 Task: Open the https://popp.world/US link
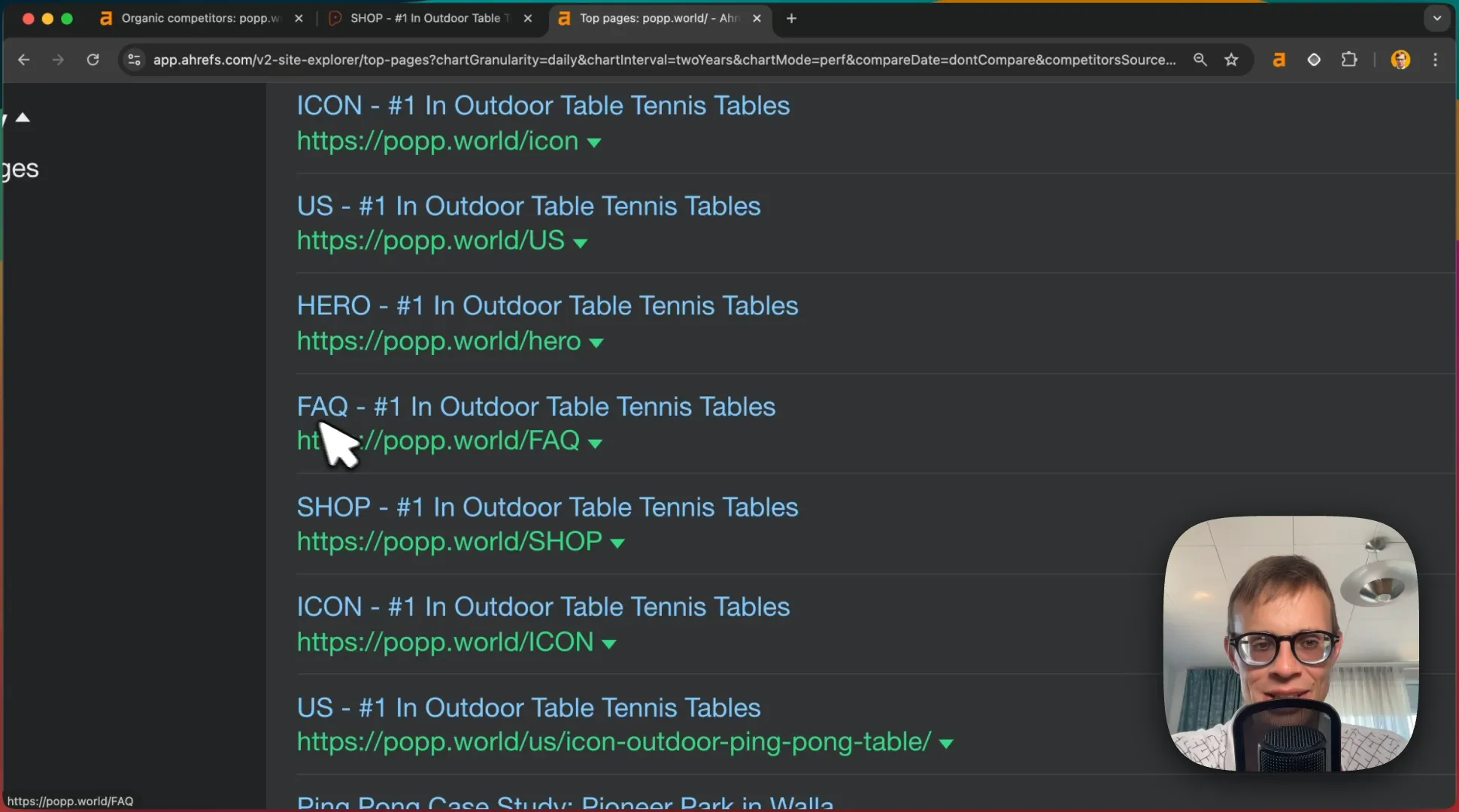430,241
